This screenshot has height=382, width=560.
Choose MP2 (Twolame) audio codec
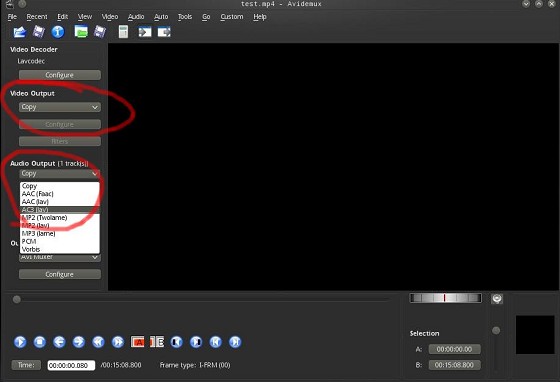(60, 217)
